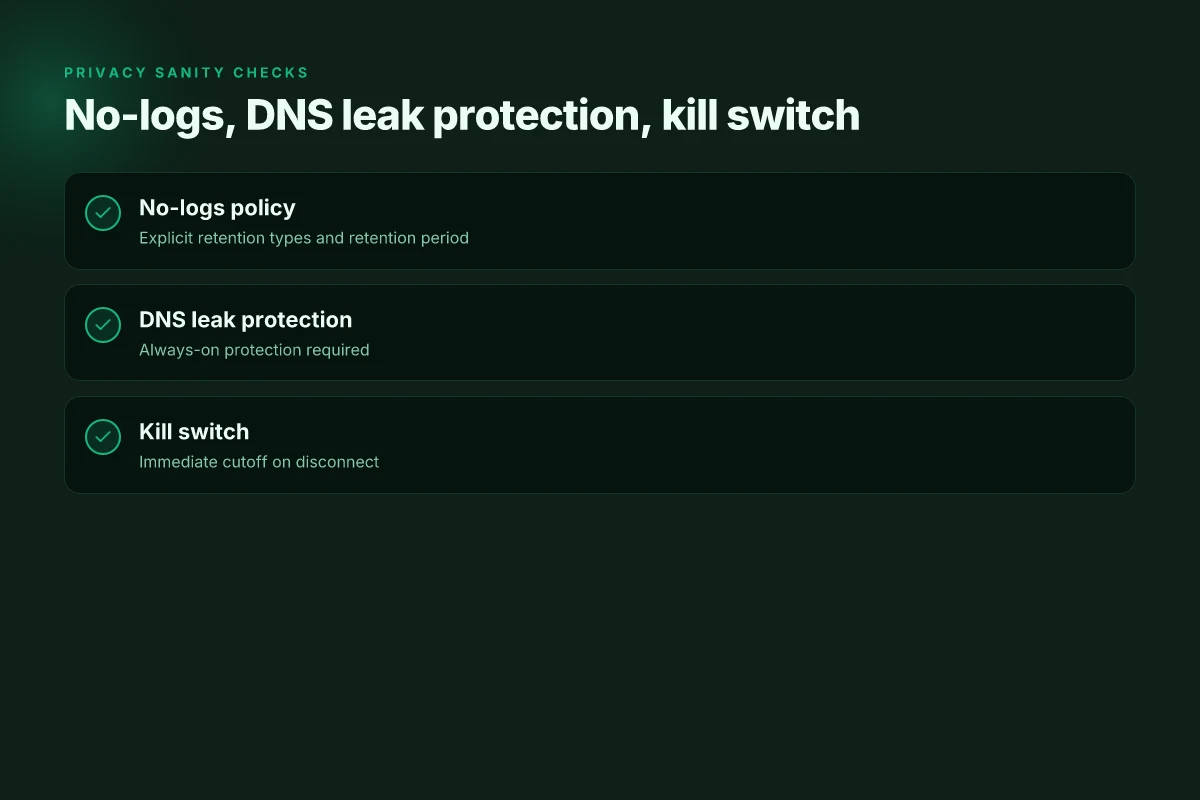Image resolution: width=1200 pixels, height=800 pixels.
Task: Select the 'Kill switch' card title
Action: pyautogui.click(x=194, y=432)
